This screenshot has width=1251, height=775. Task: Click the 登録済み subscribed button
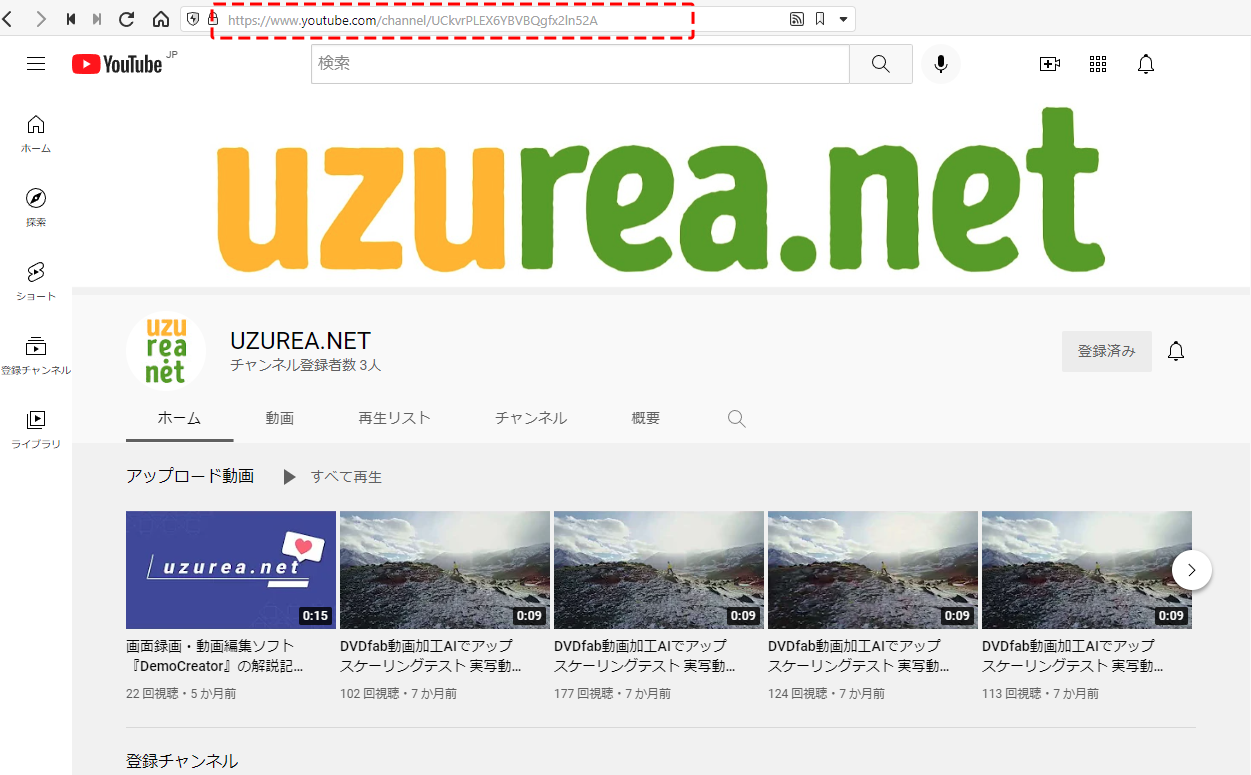click(1107, 351)
